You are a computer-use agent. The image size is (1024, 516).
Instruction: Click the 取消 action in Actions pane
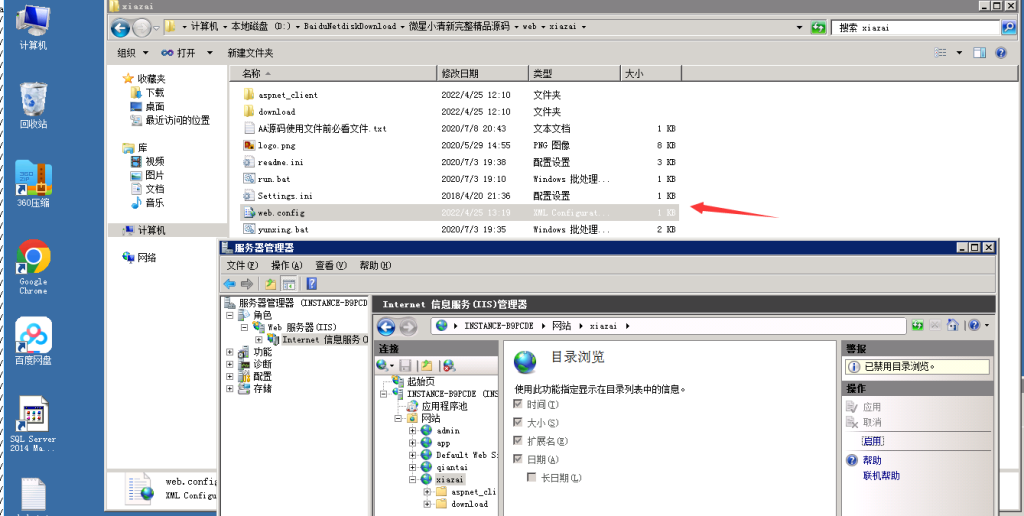click(x=872, y=422)
